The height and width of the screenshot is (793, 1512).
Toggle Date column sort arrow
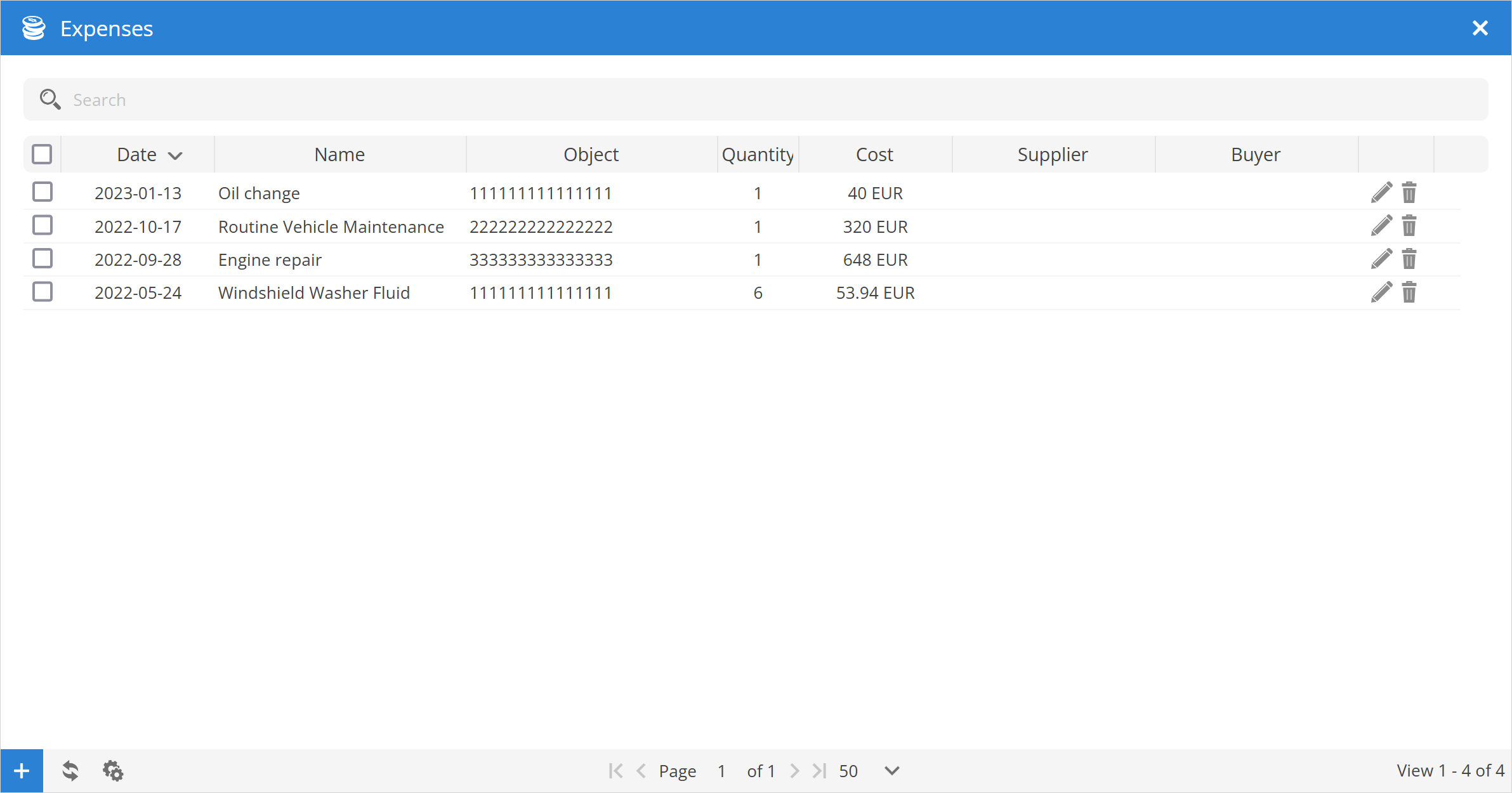[175, 155]
